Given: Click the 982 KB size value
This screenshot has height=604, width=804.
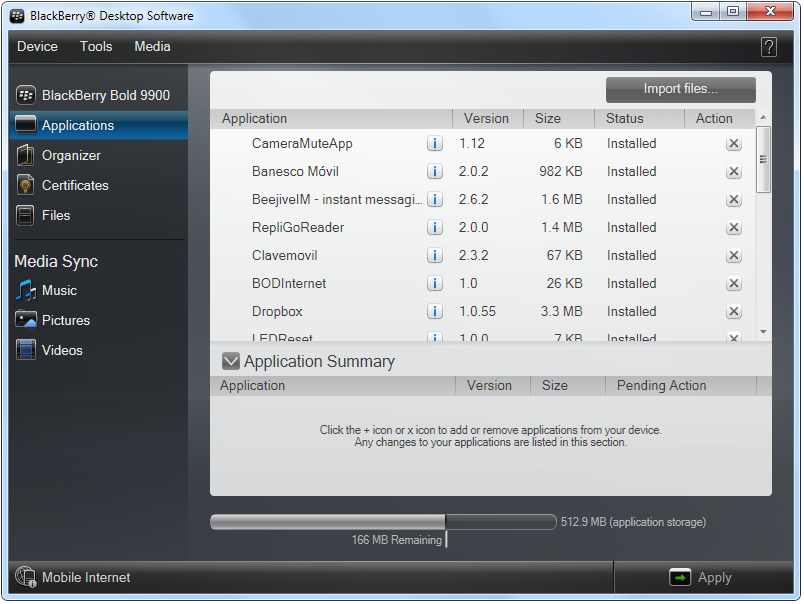Looking at the screenshot, I should pos(560,171).
